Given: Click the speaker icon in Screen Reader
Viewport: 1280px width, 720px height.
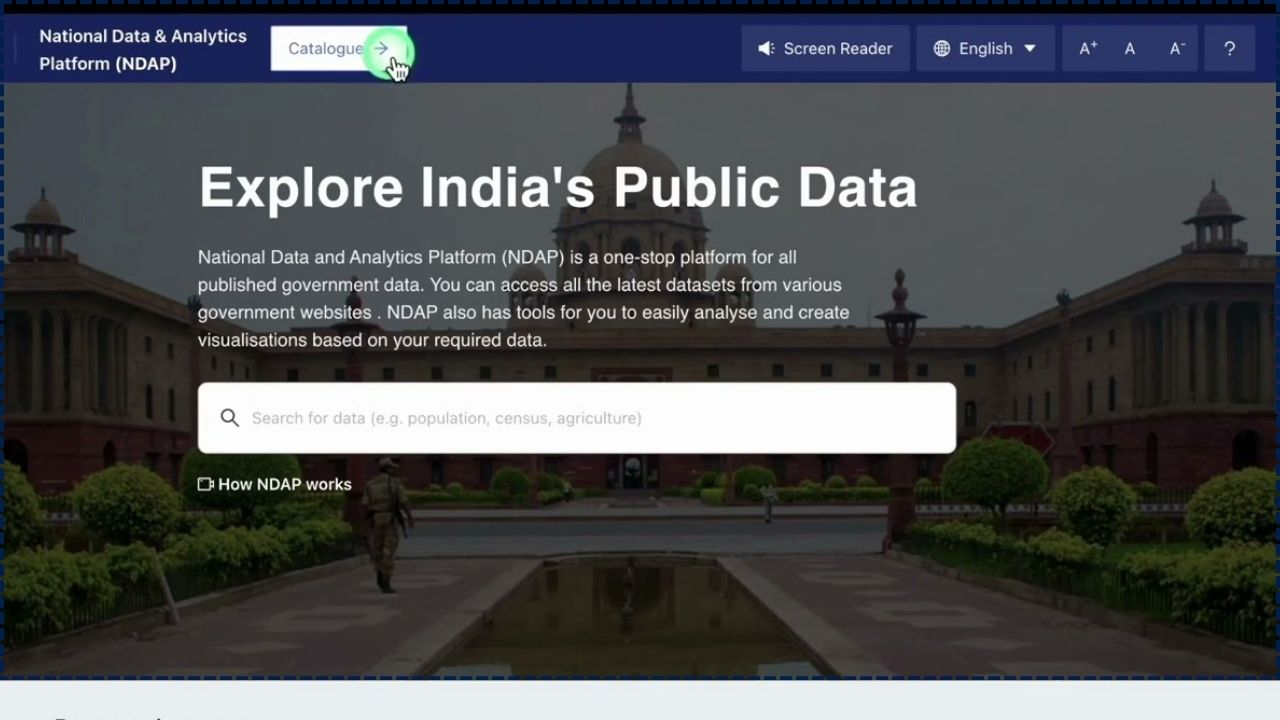Looking at the screenshot, I should click(x=766, y=48).
